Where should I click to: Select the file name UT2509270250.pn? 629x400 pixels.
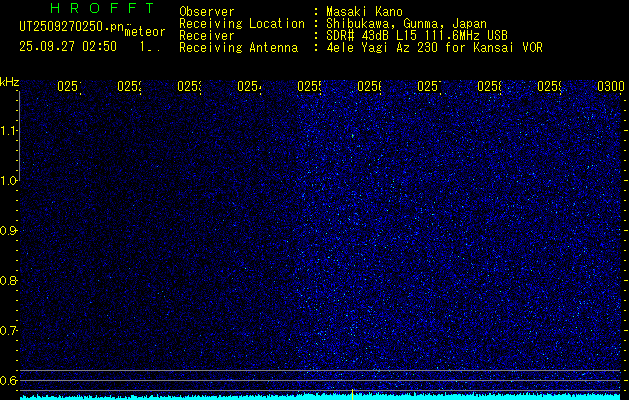pos(72,27)
